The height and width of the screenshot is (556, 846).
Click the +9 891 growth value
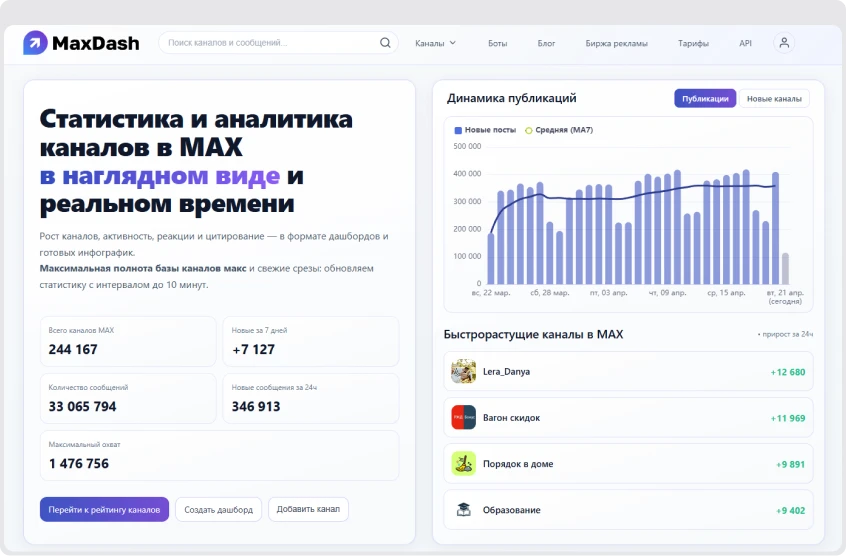click(790, 464)
